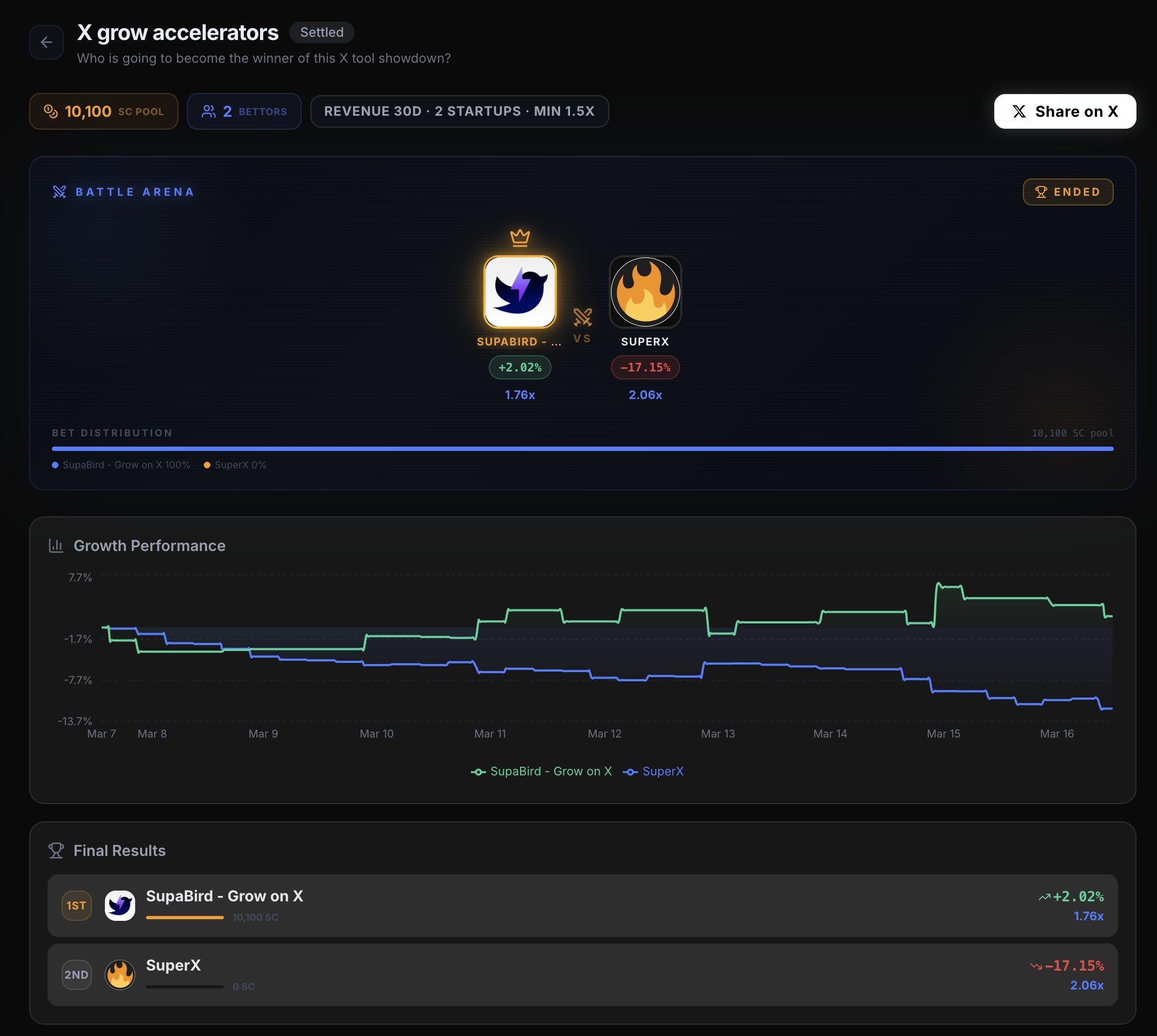Click the Ended trophy badge

1068,192
